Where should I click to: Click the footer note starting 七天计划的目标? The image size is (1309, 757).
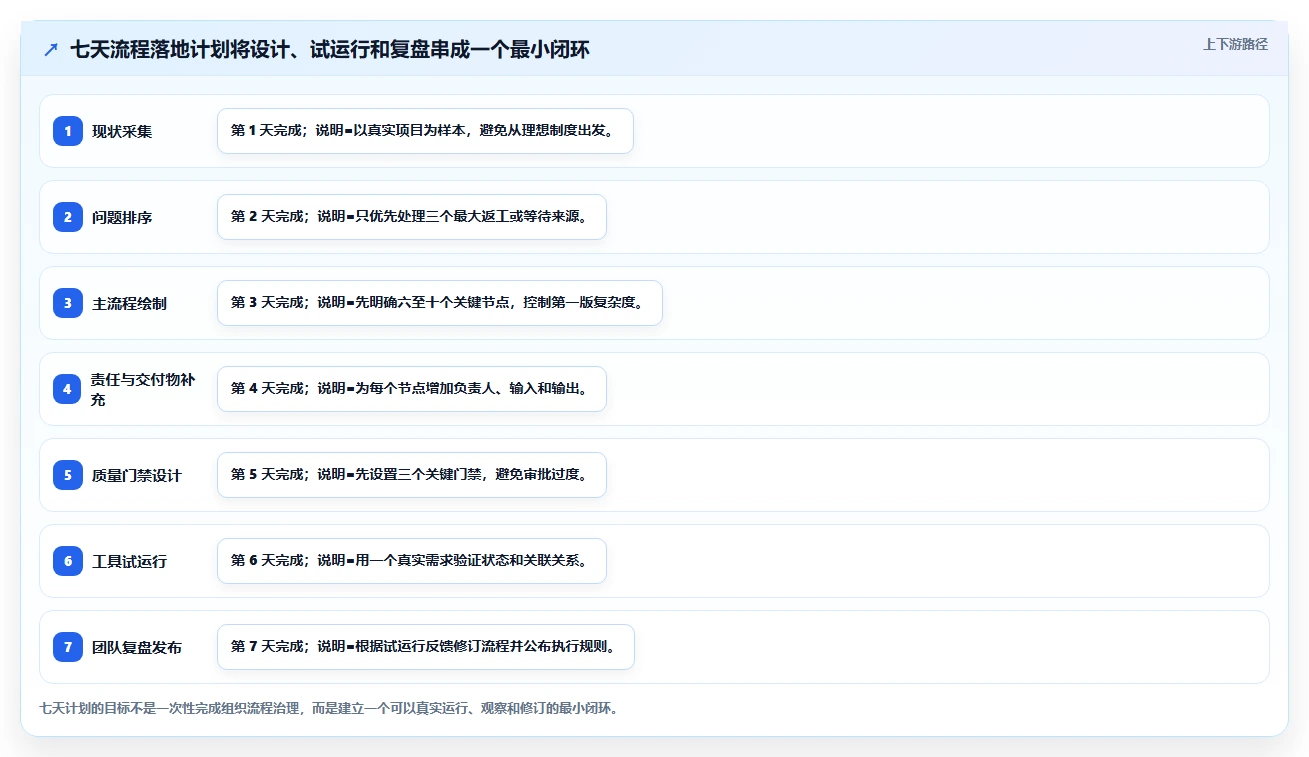329,708
